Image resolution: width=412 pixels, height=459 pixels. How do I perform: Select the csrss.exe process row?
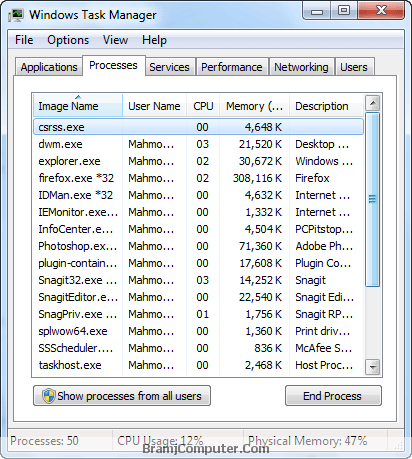pos(198,127)
